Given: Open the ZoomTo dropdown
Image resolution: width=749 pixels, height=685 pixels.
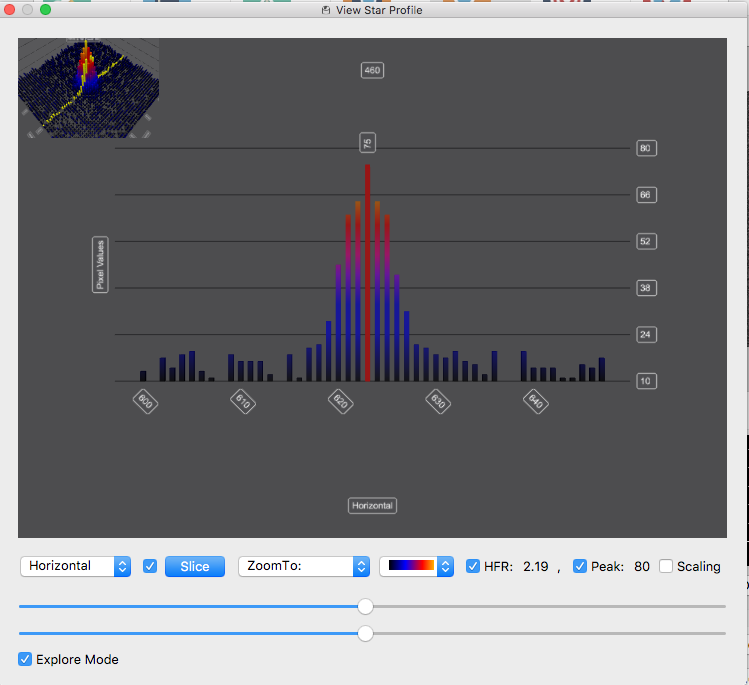Looking at the screenshot, I should (x=304, y=567).
